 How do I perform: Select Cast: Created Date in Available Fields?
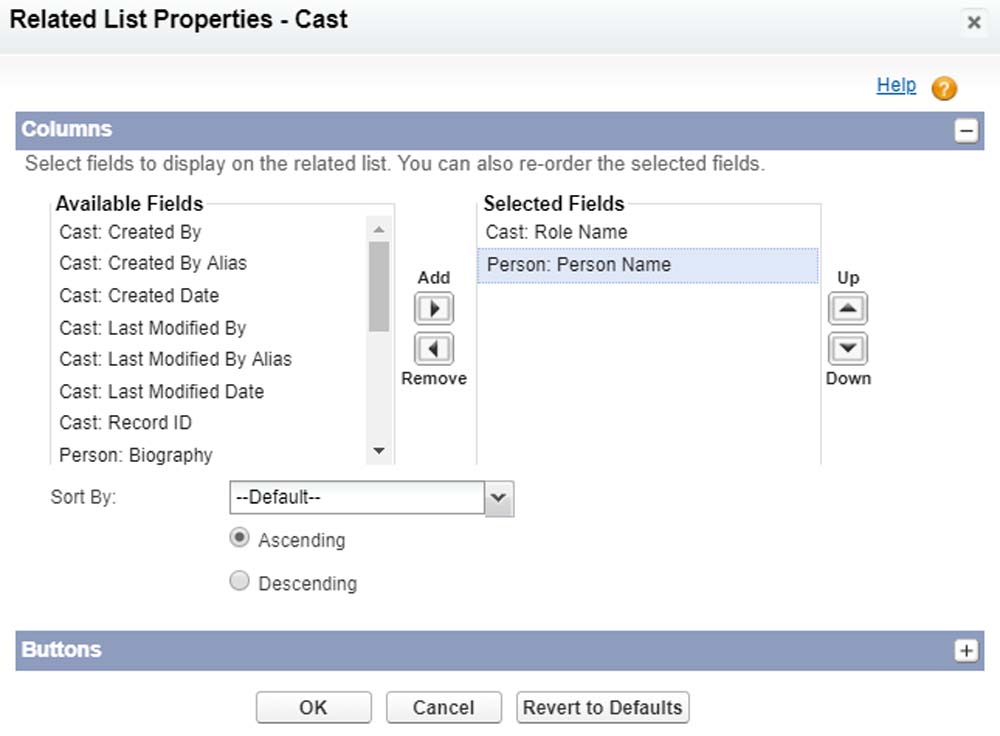[x=139, y=296]
